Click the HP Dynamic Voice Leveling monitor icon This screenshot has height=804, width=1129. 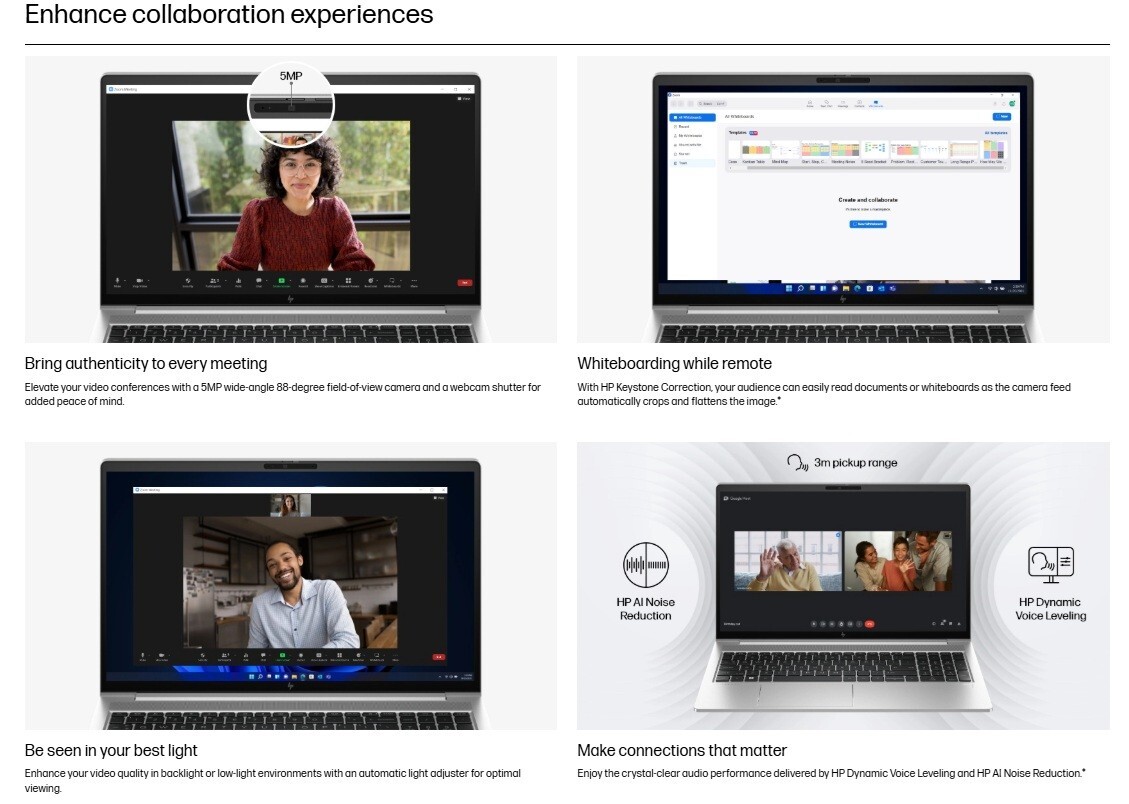tap(1051, 565)
